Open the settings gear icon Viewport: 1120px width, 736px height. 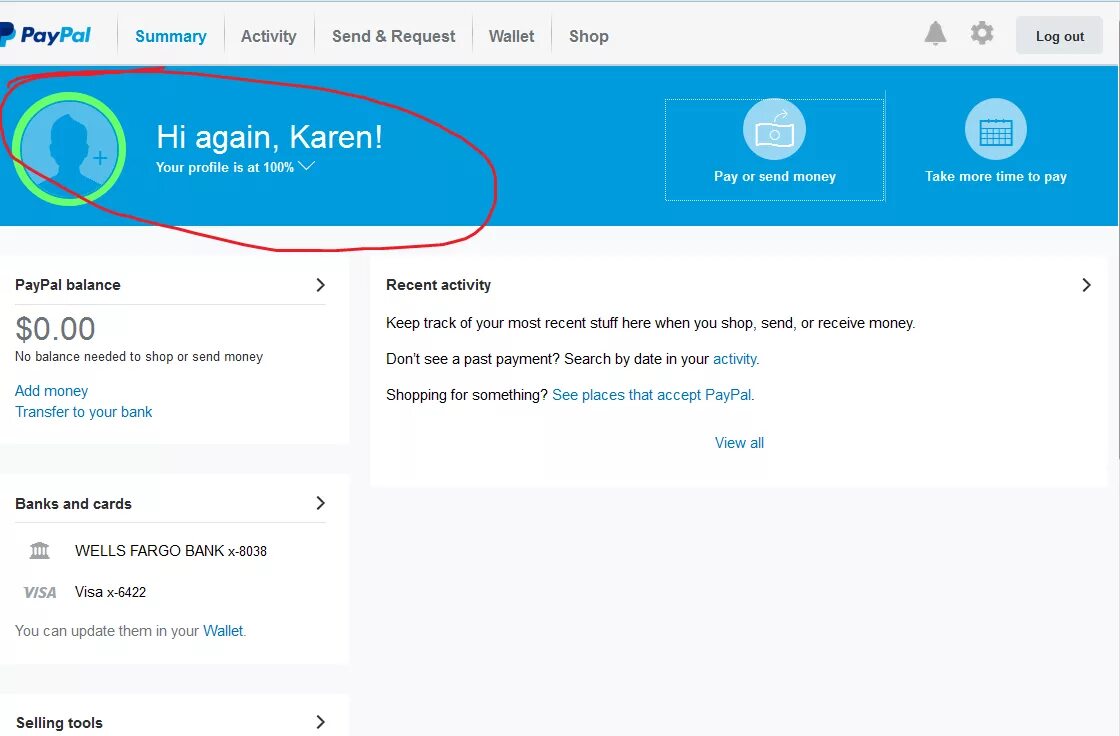click(982, 33)
